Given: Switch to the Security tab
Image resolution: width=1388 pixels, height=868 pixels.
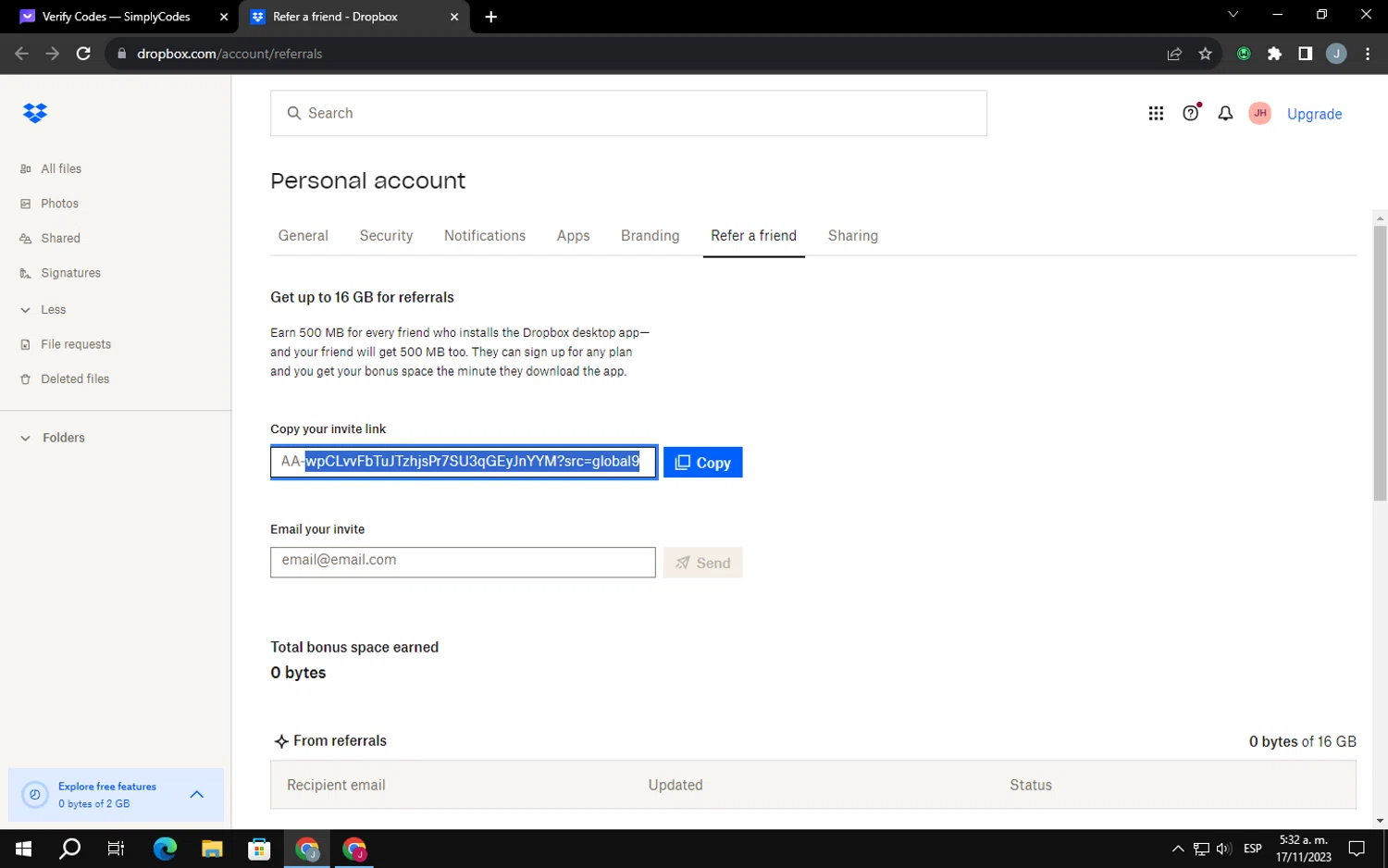Looking at the screenshot, I should pos(386,236).
